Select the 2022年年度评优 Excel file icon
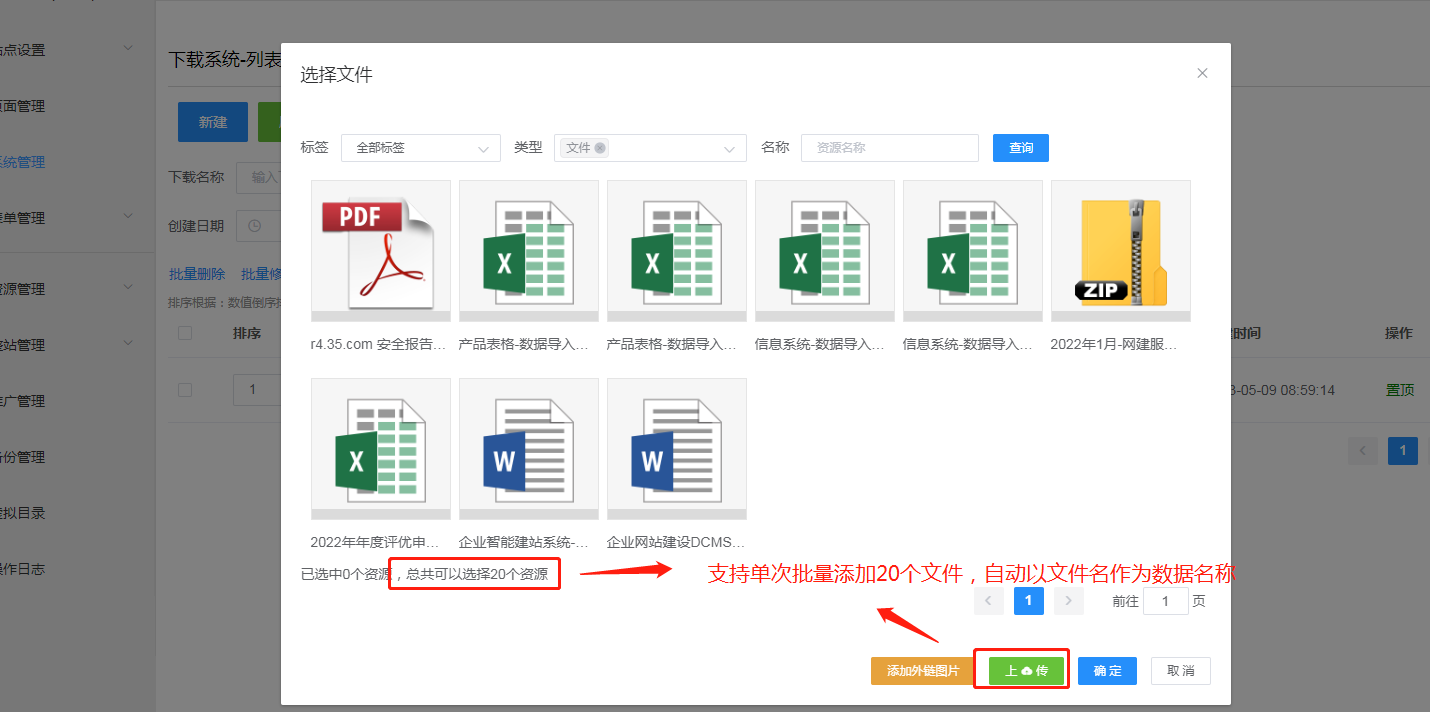 (x=380, y=448)
